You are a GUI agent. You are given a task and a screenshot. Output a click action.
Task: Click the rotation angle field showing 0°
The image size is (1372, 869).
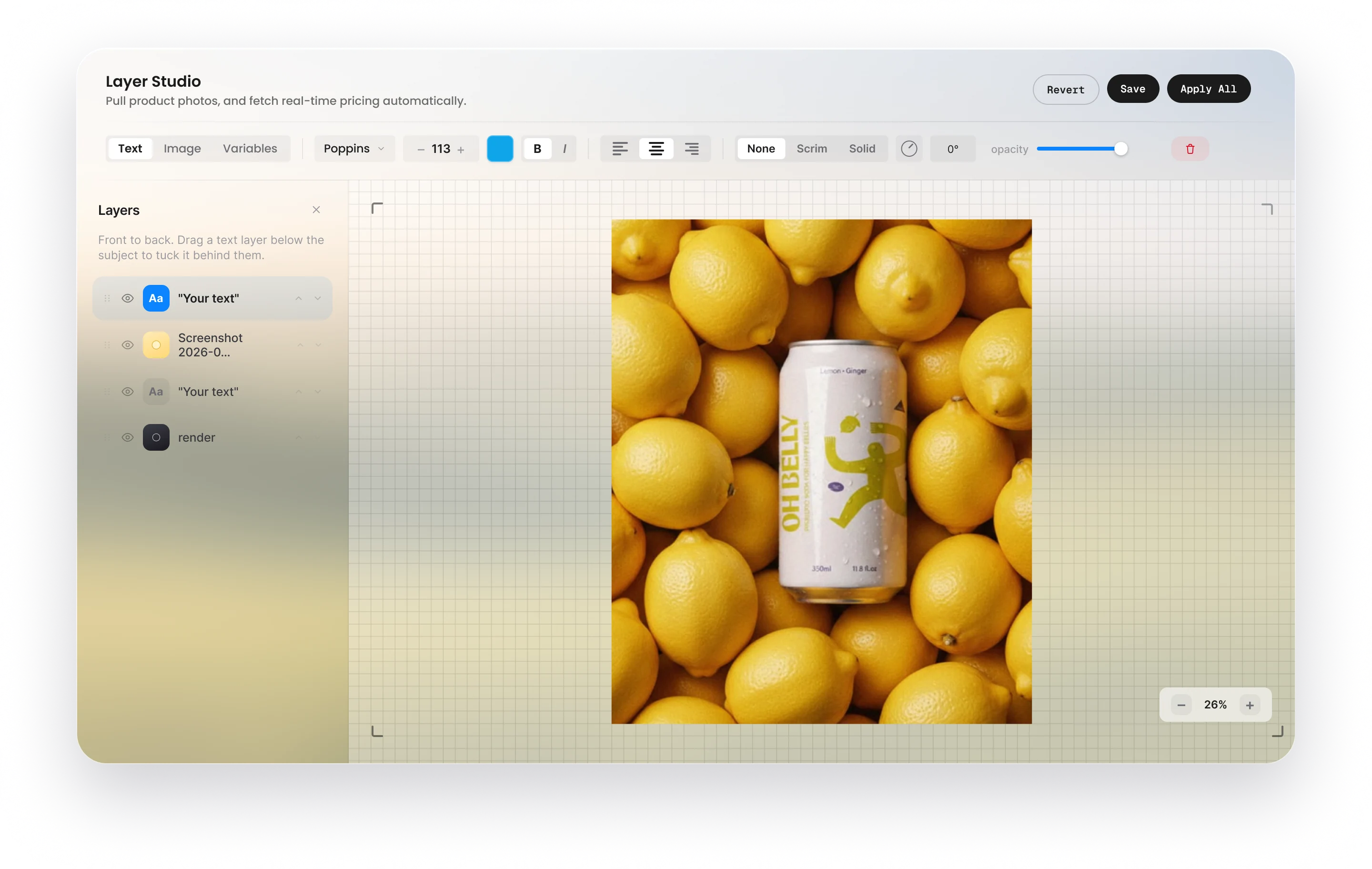(953, 149)
